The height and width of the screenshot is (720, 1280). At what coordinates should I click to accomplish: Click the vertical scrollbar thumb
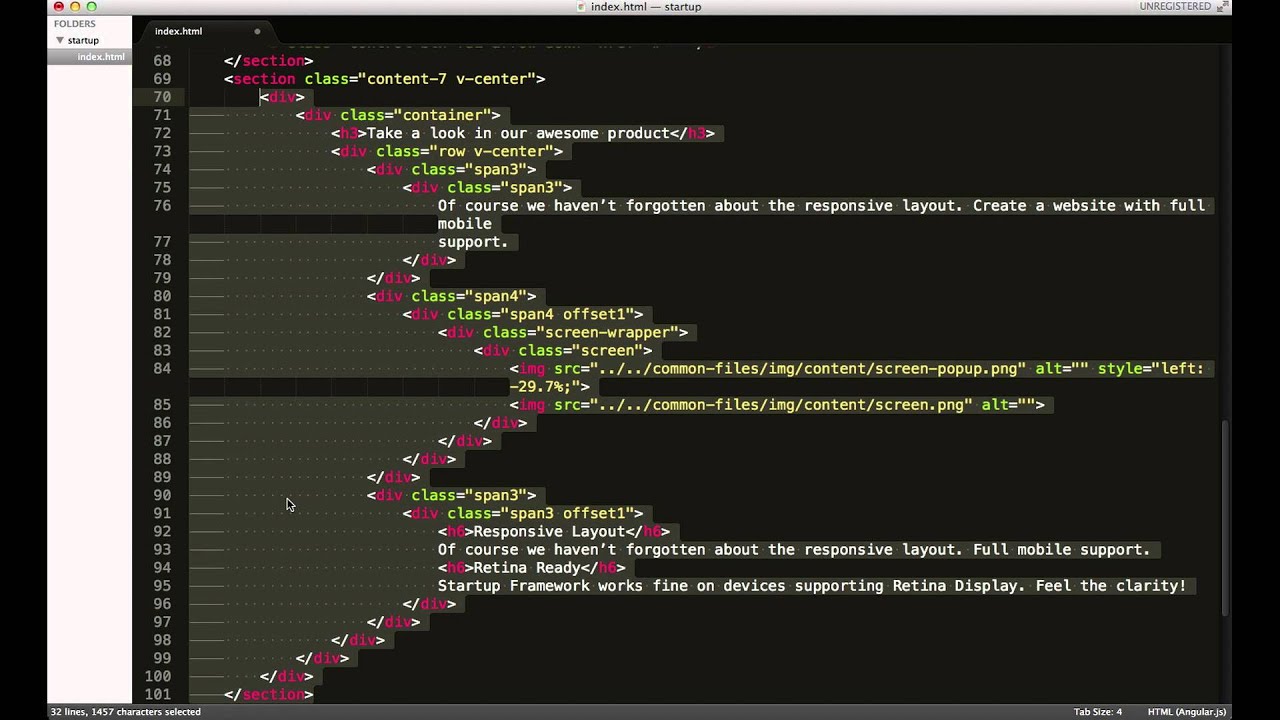click(x=1225, y=520)
